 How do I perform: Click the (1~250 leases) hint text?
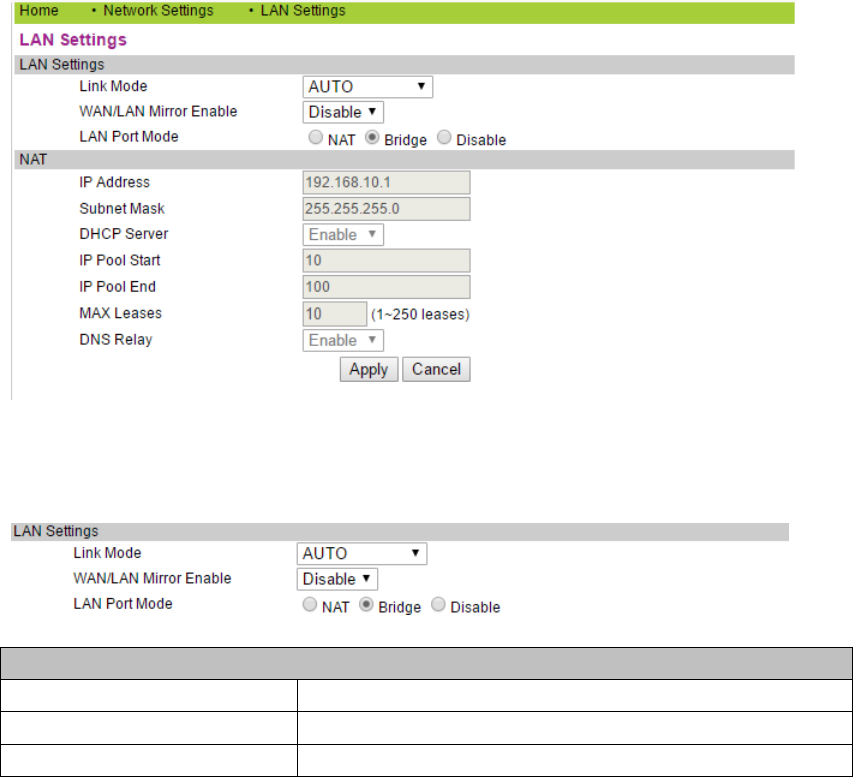click(420, 314)
